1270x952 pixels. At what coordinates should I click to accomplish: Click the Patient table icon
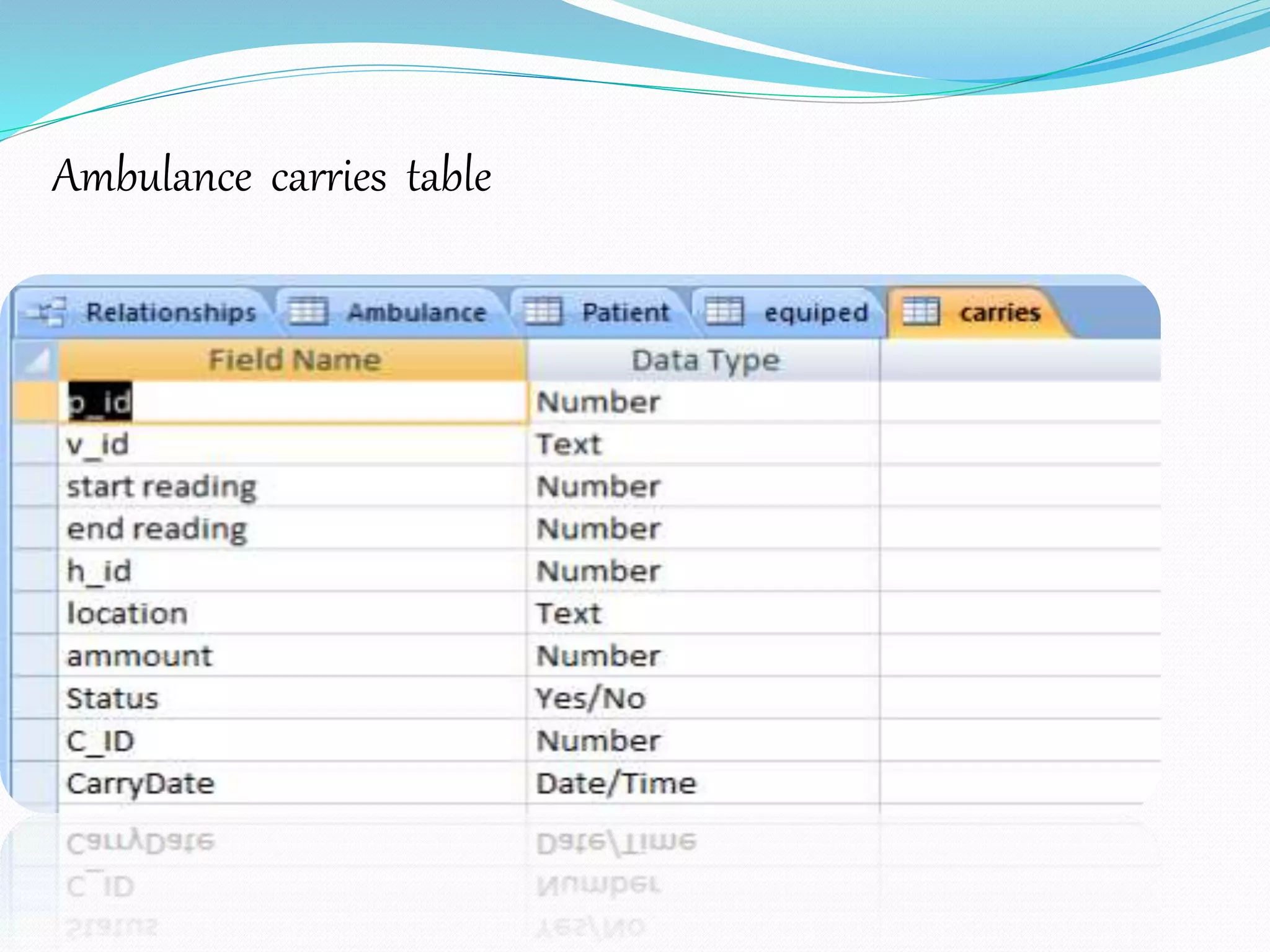pyautogui.click(x=543, y=311)
